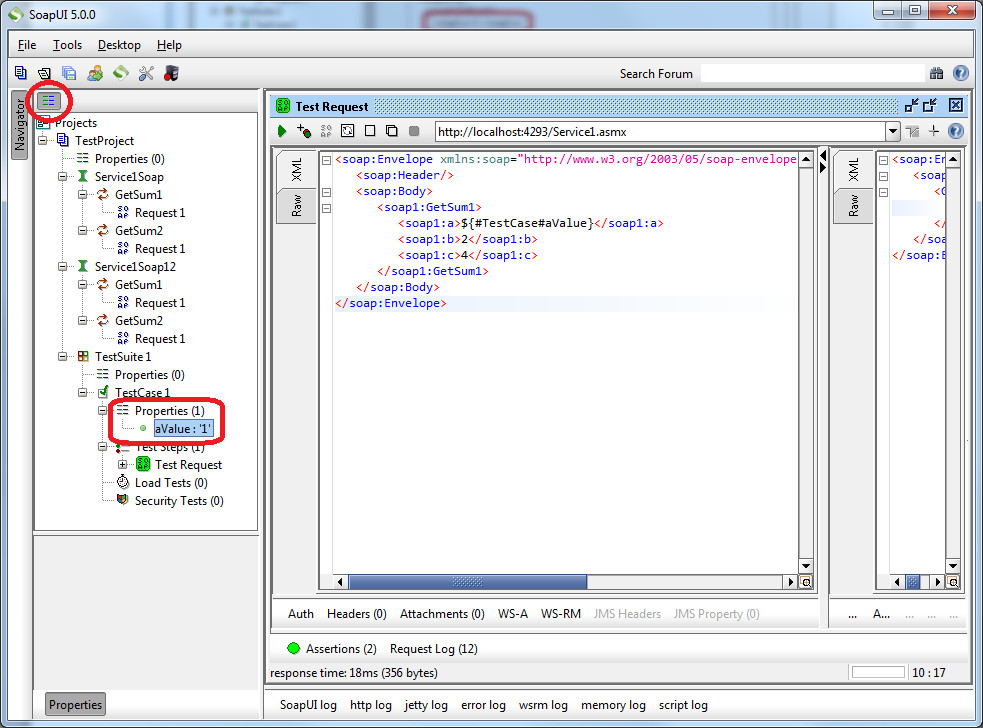
Task: Toggle the Navigator side tab
Action: pyautogui.click(x=19, y=124)
